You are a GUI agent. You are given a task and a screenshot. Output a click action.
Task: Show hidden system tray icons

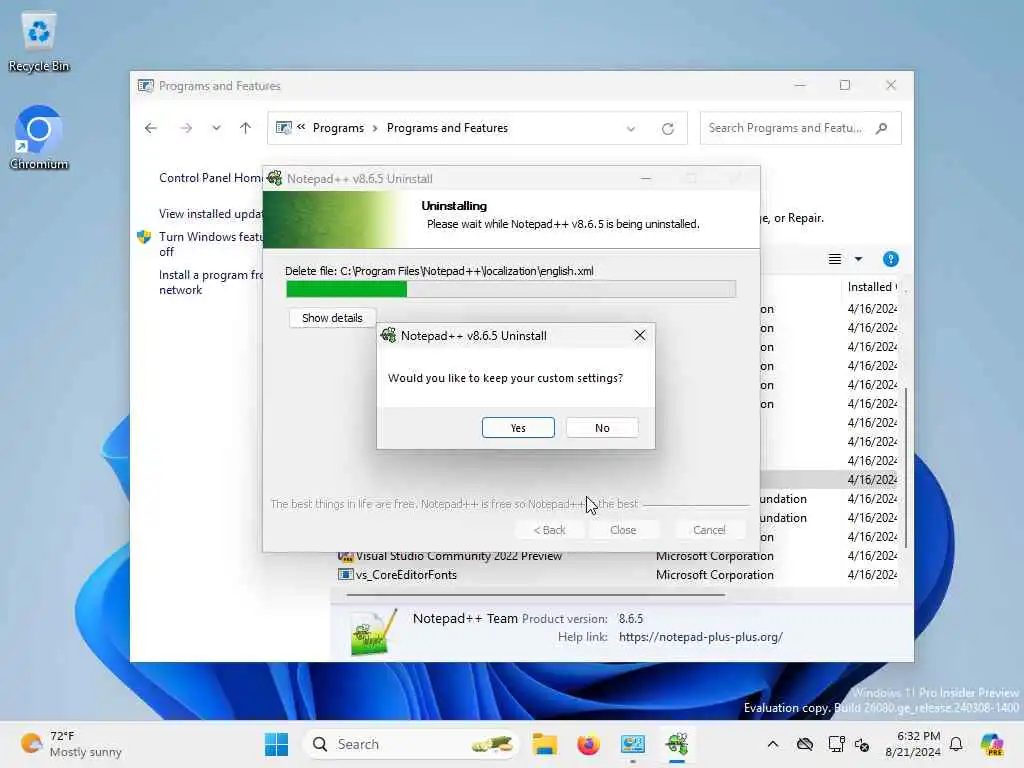tap(773, 744)
